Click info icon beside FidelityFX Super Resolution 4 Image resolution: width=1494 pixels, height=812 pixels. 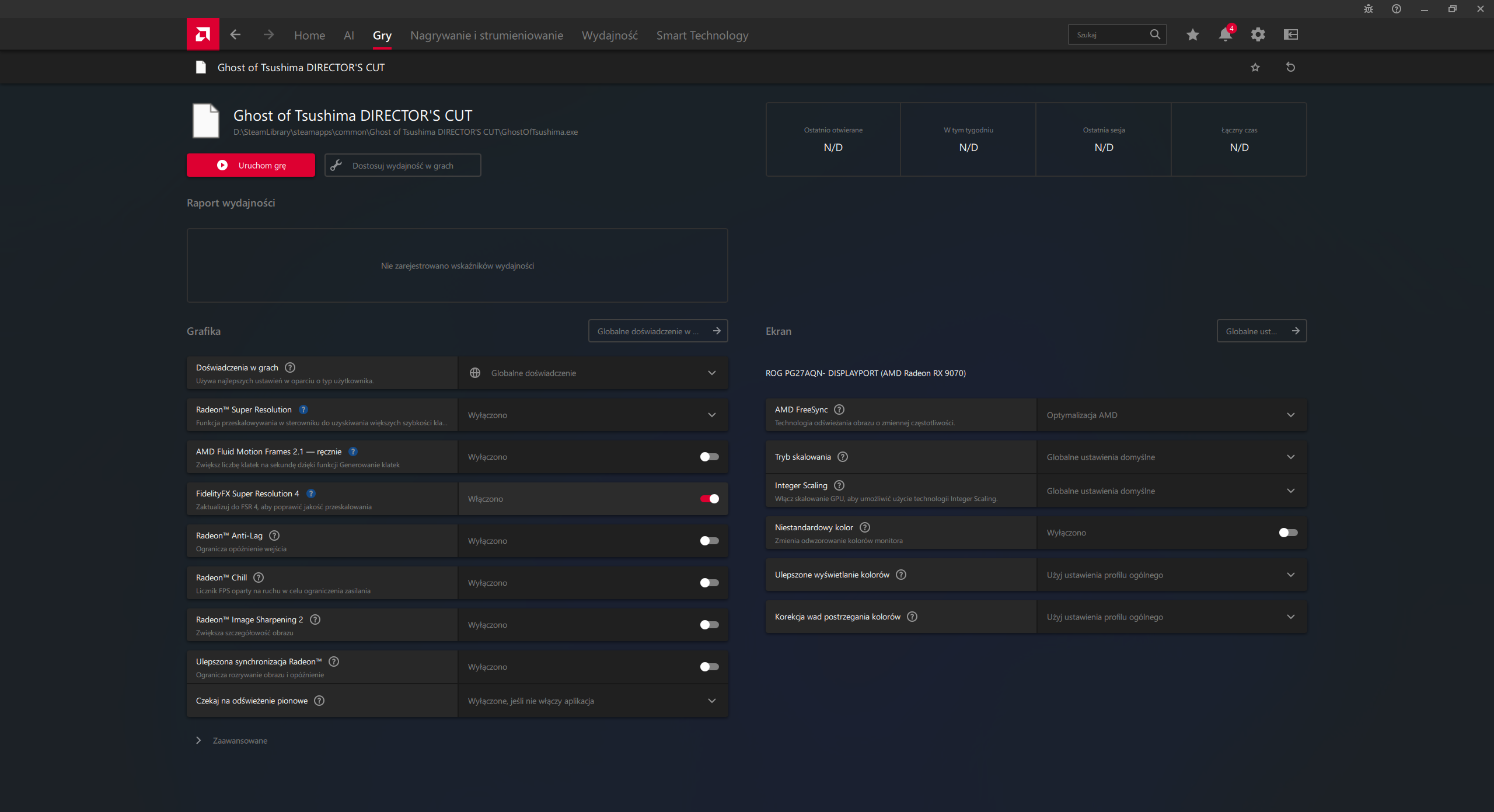coord(311,494)
